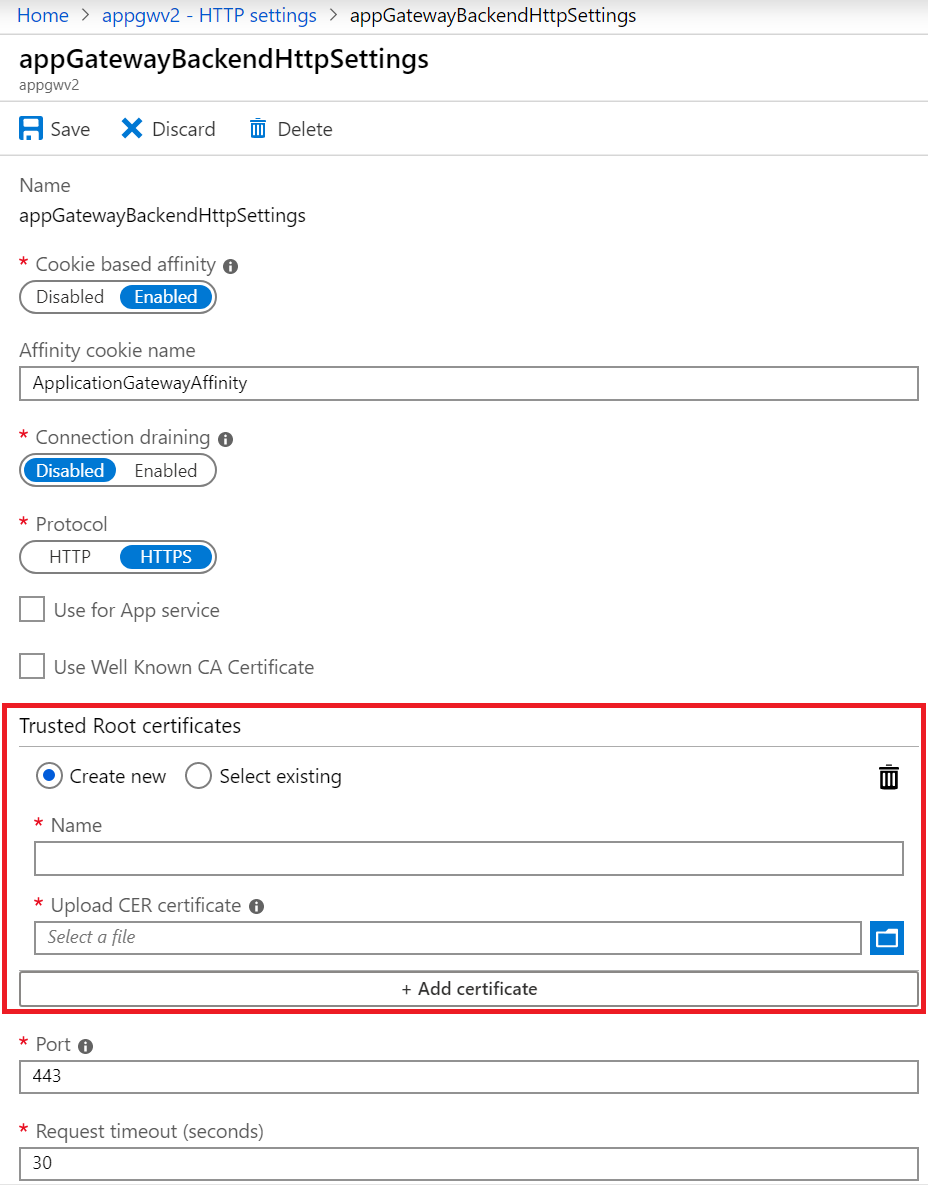Focus Request timeout field showing 30
The image size is (928, 1185).
[469, 1163]
